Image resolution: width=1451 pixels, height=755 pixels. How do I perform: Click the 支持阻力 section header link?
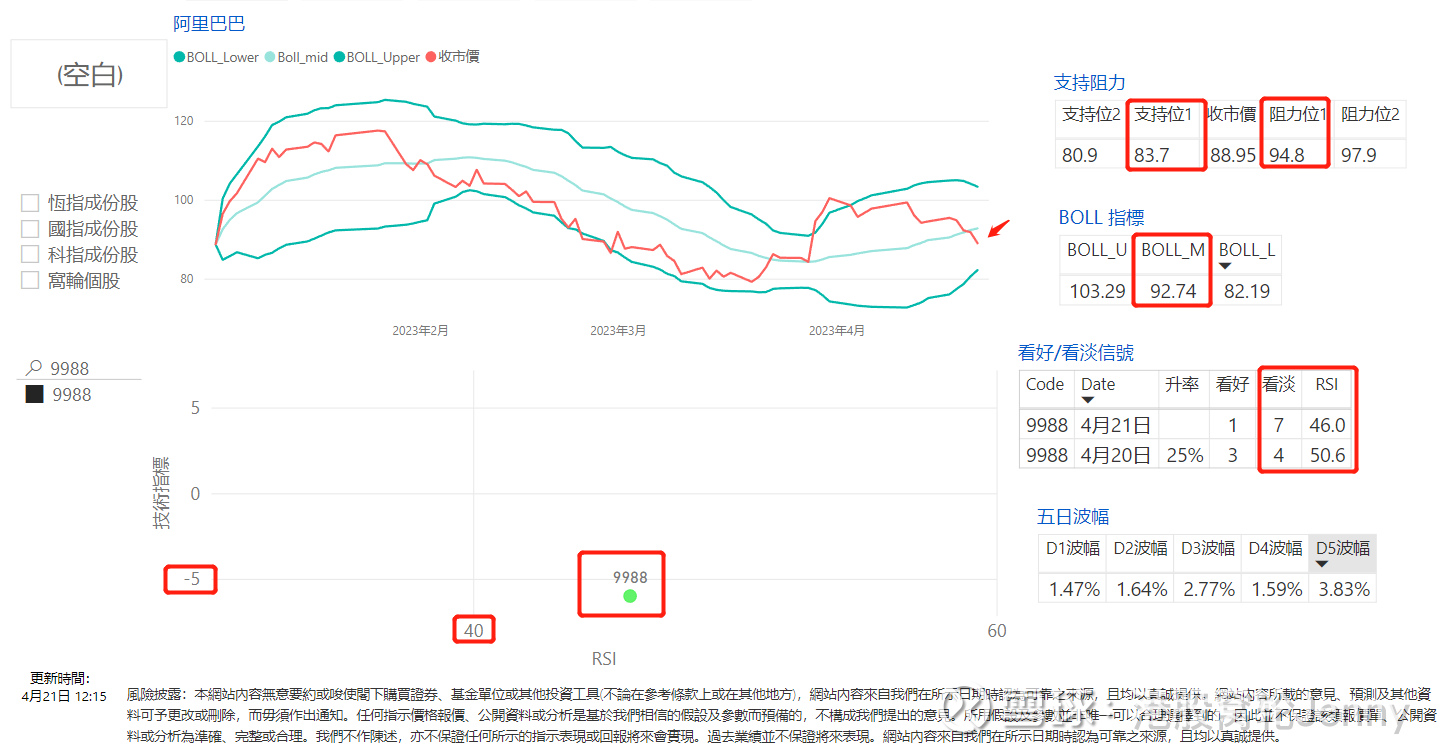coord(1086,83)
